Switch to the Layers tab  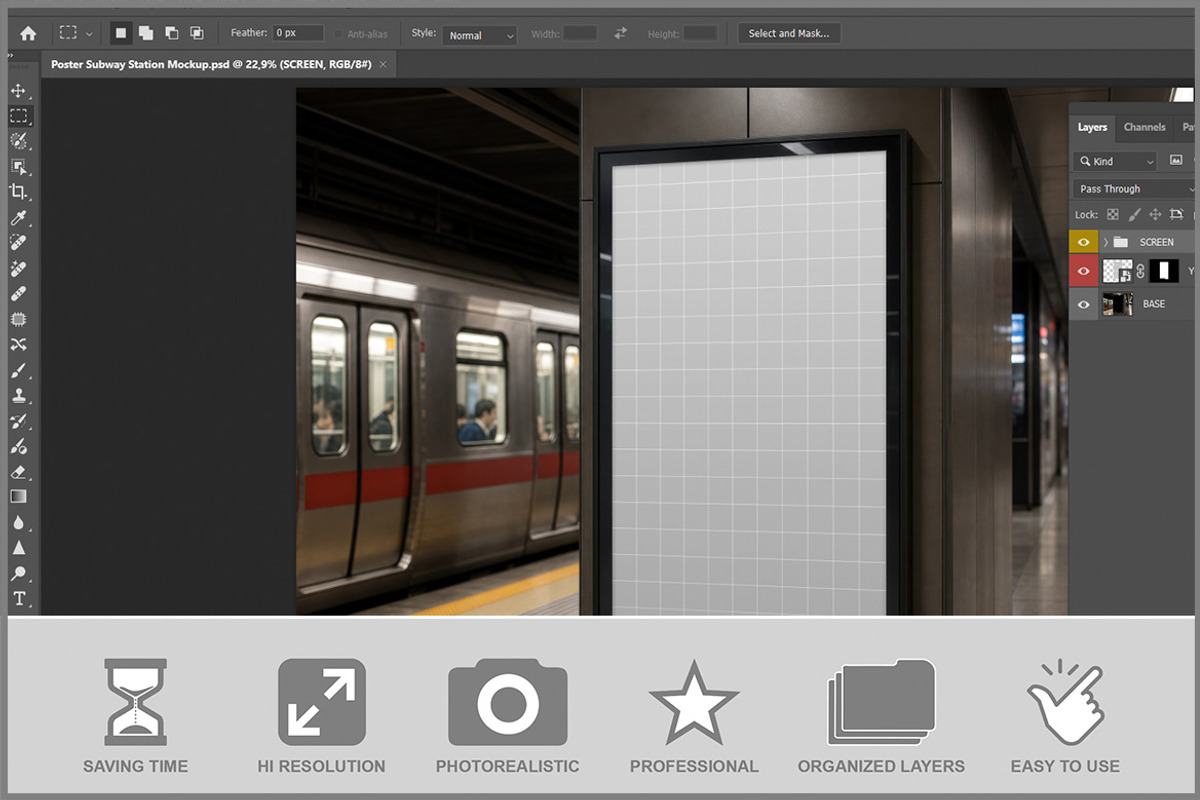(x=1092, y=127)
